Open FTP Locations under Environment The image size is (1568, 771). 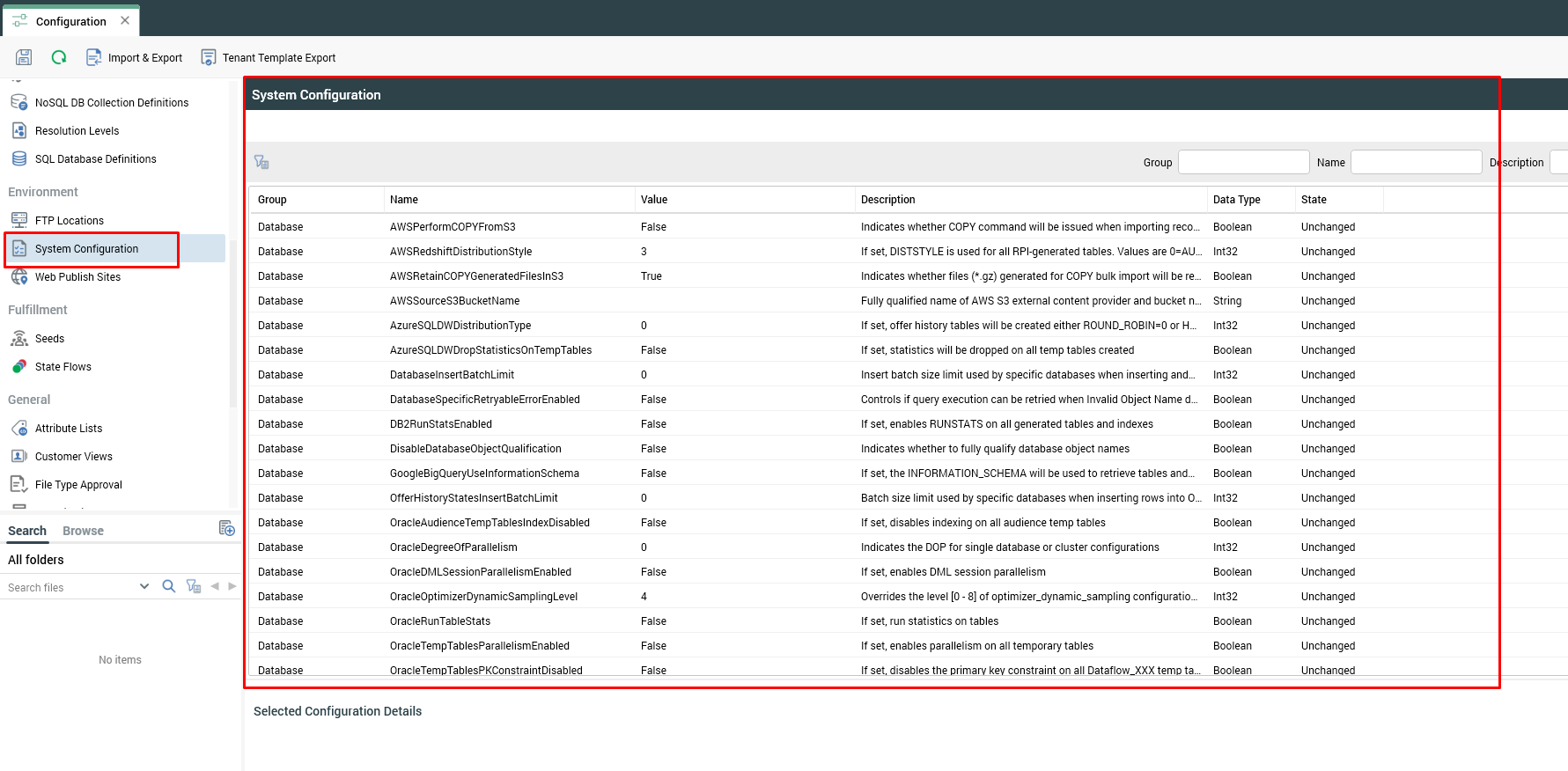tap(69, 221)
